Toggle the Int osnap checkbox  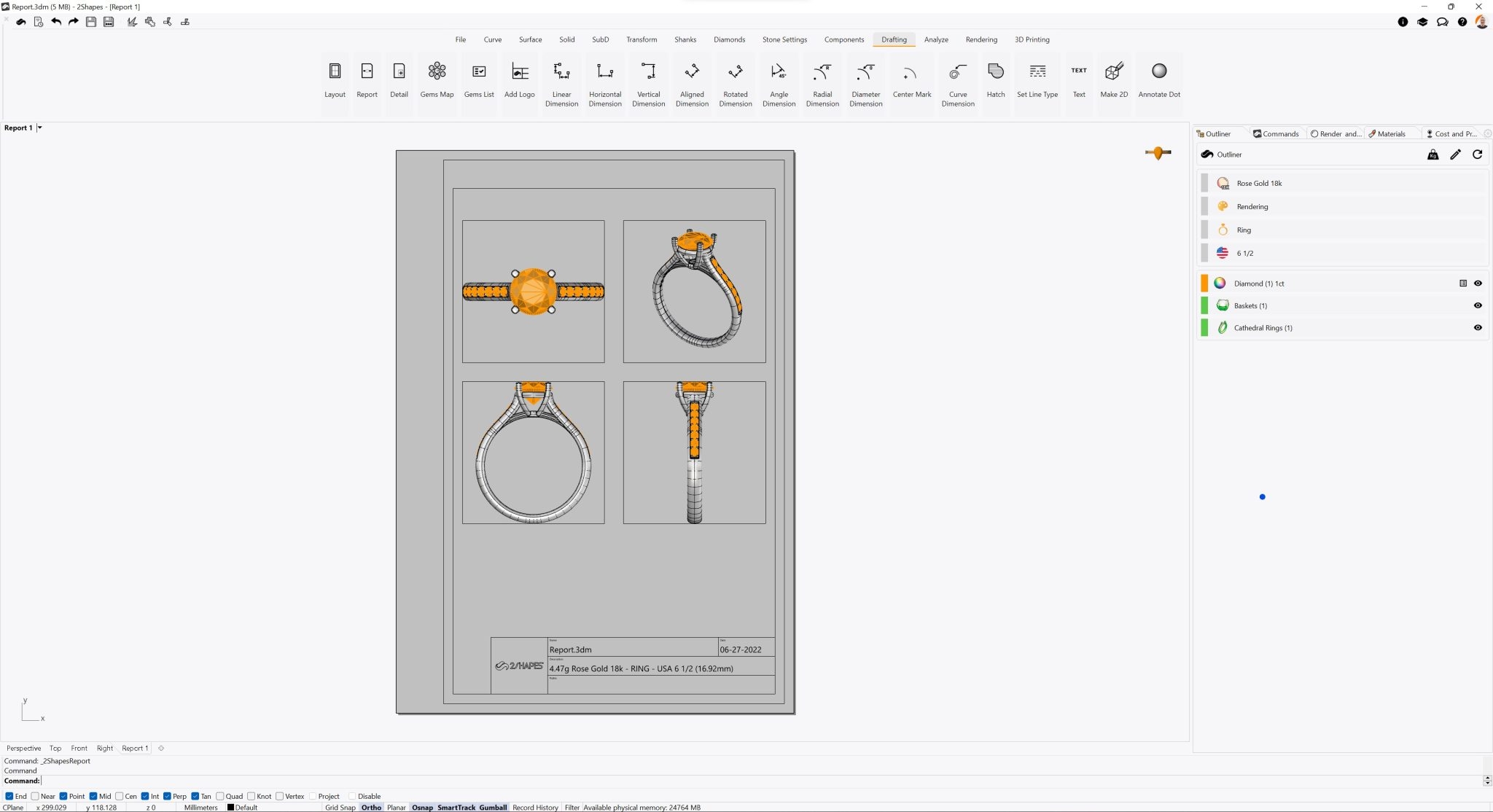point(145,796)
